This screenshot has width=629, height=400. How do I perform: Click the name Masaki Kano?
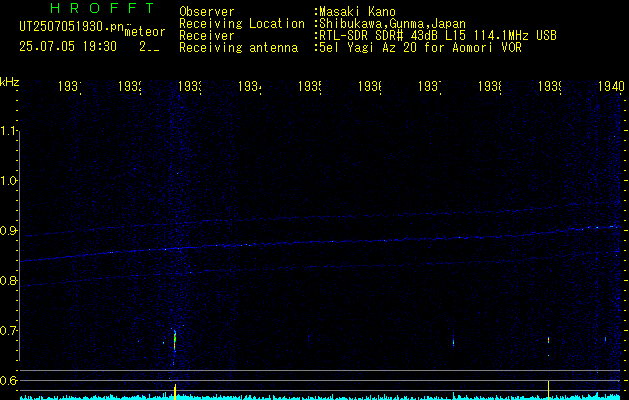(355, 12)
